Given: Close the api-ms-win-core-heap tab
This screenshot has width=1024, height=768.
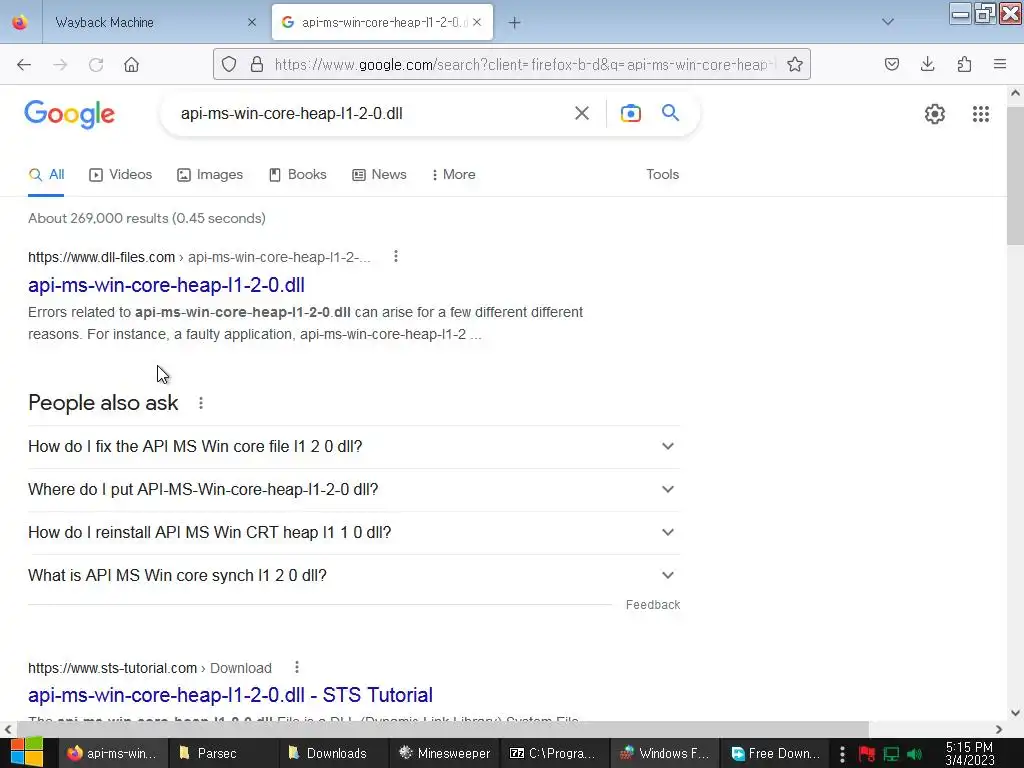Looking at the screenshot, I should click(477, 22).
